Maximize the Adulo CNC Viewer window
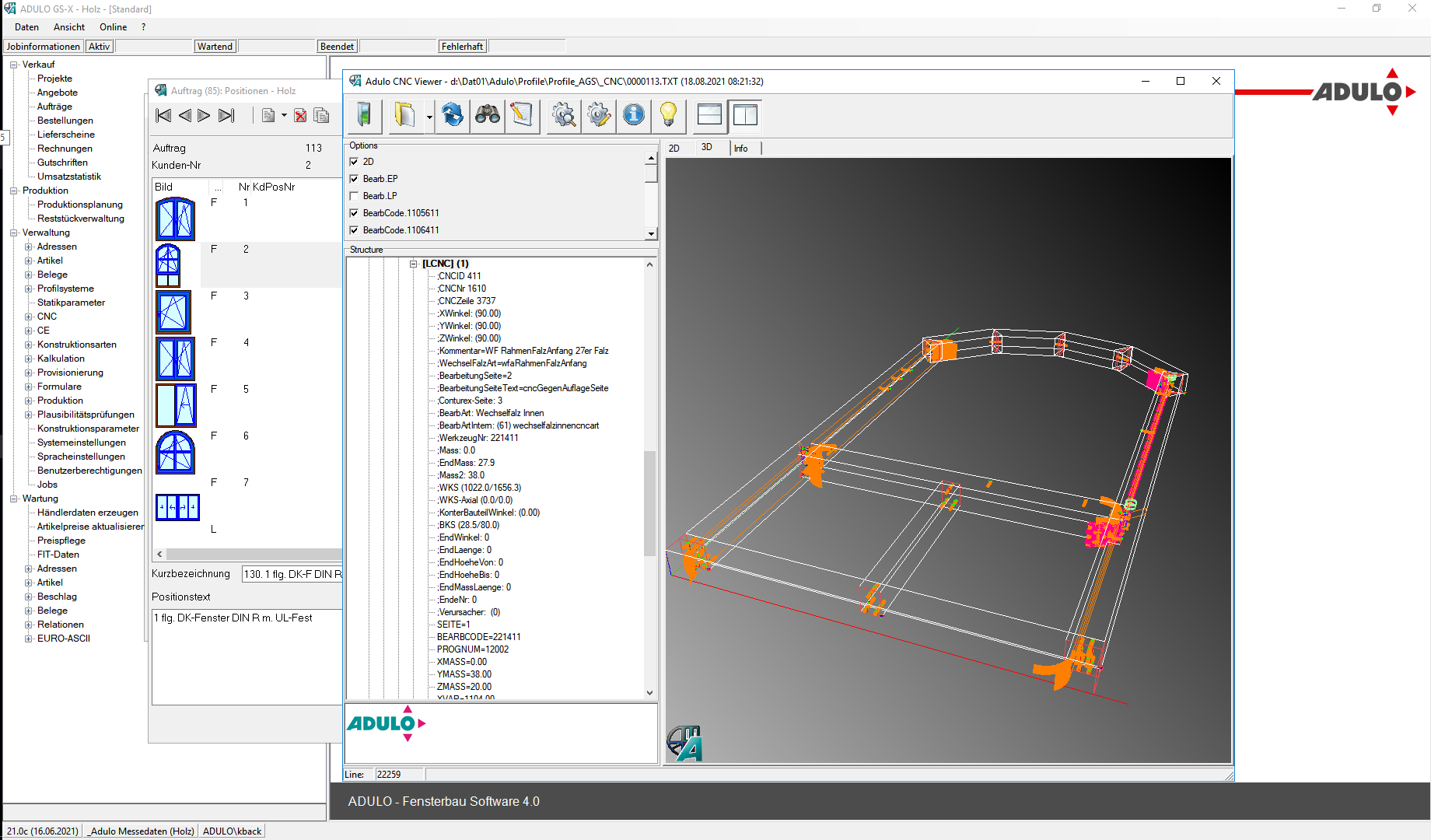This screenshot has width=1431, height=840. pyautogui.click(x=1181, y=81)
